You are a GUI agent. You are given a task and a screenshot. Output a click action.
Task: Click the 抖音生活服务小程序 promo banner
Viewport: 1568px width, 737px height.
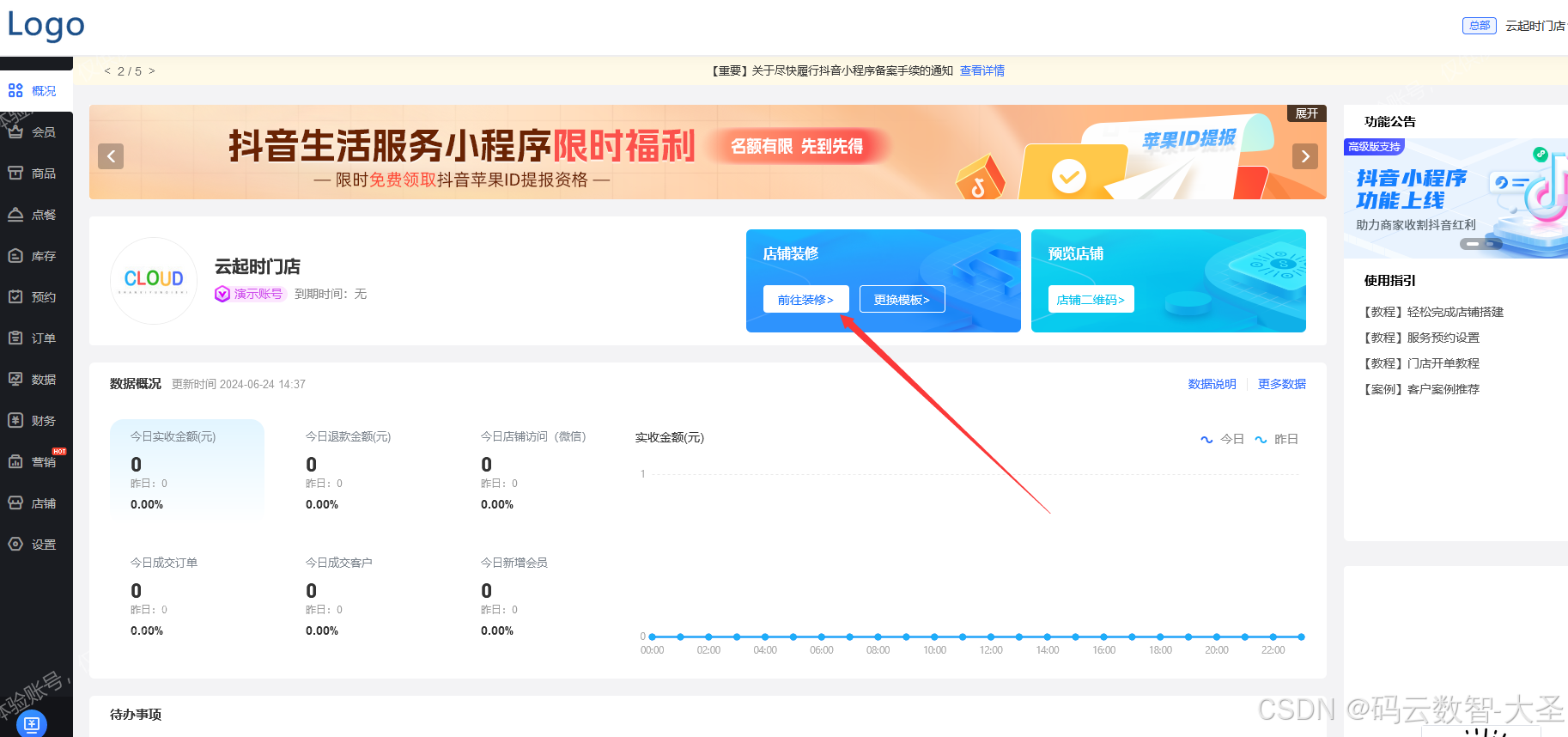point(708,152)
